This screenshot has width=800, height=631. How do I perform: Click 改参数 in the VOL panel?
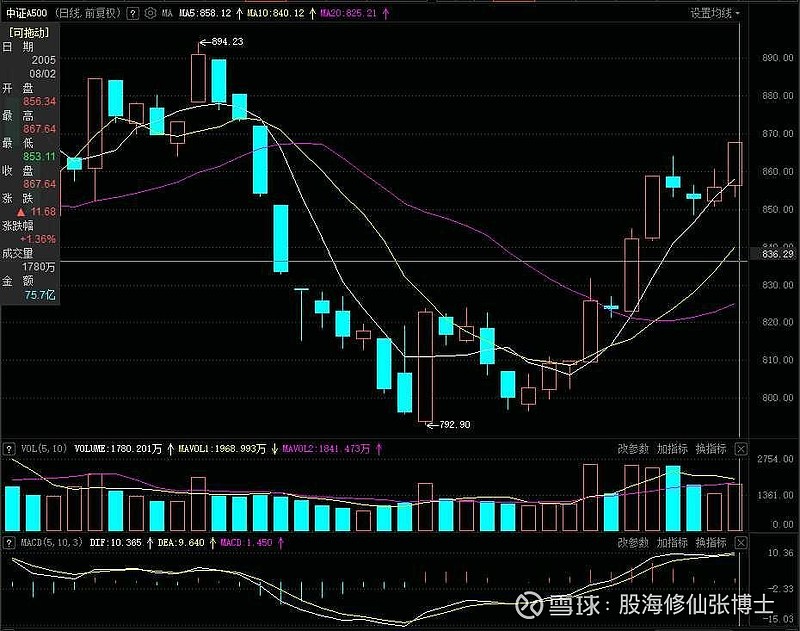633,450
